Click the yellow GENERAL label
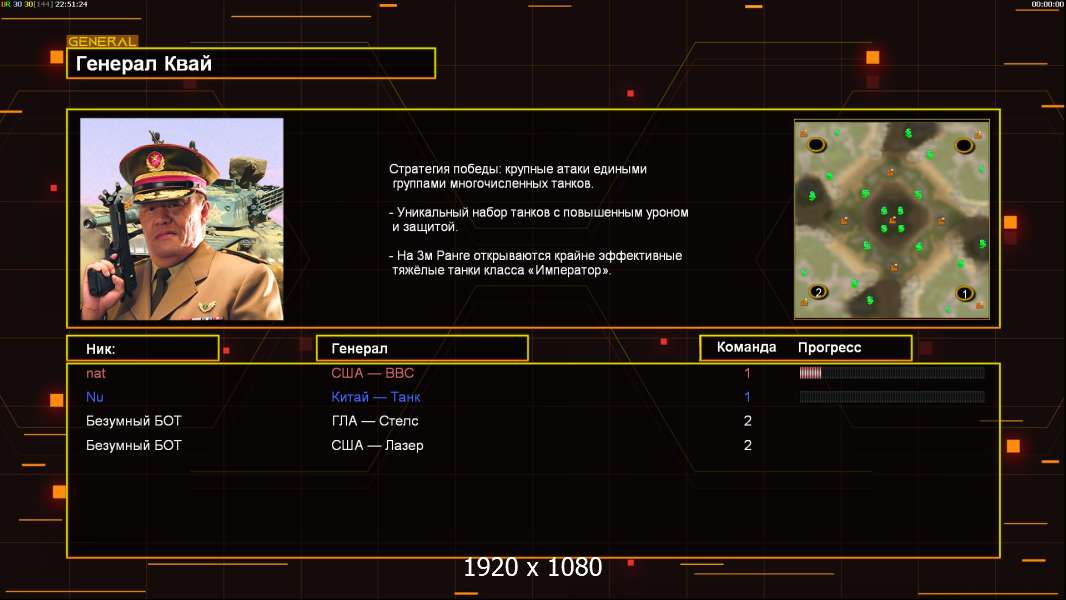 [102, 41]
